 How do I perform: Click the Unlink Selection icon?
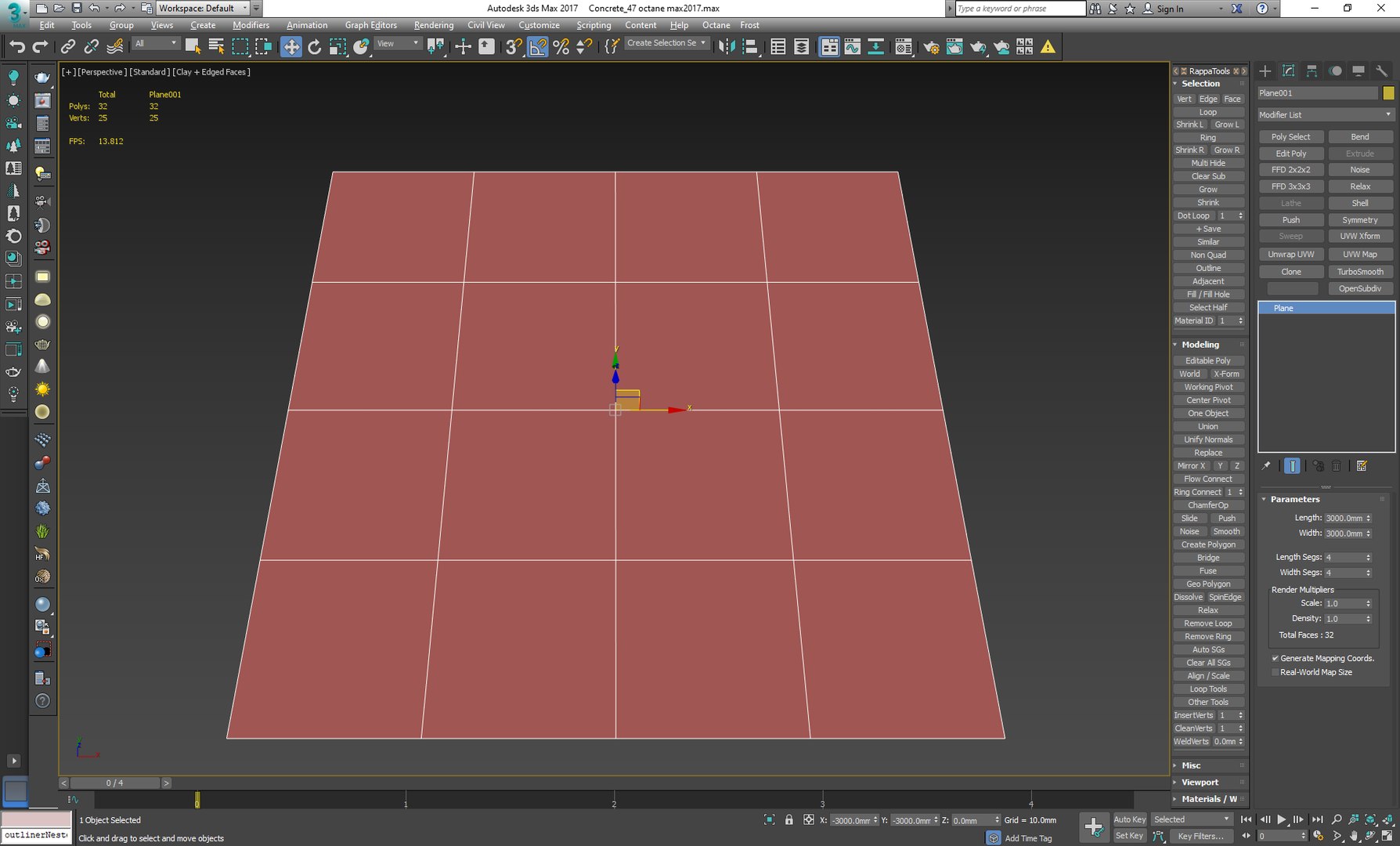pyautogui.click(x=91, y=47)
